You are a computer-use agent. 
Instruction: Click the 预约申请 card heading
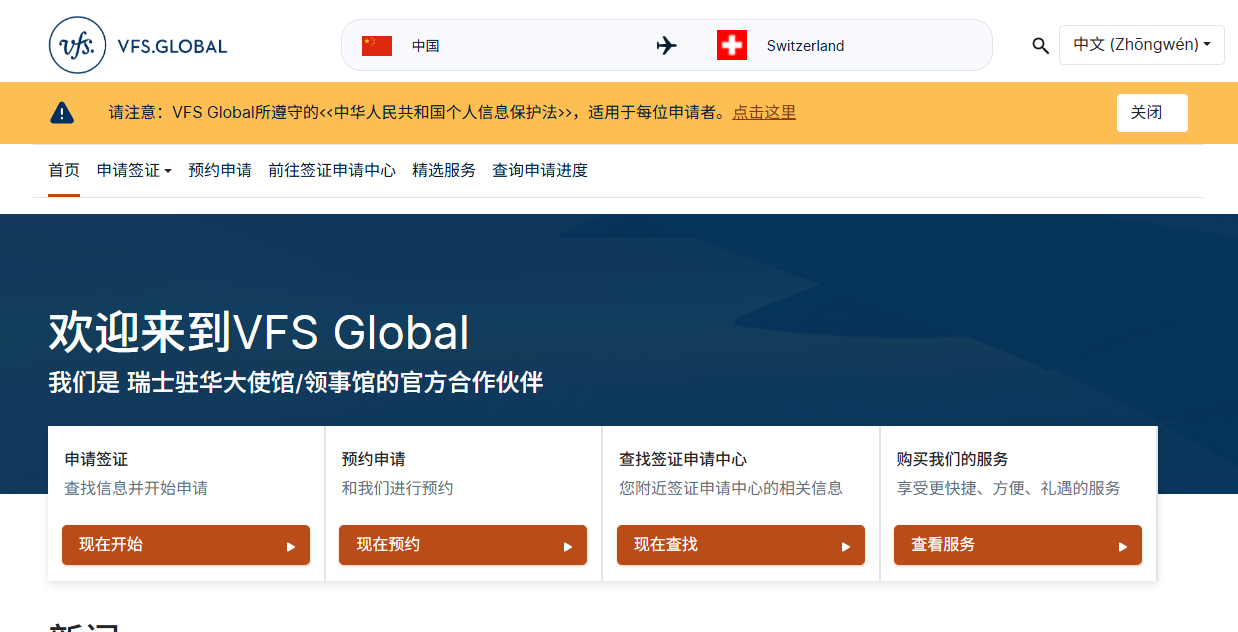(373, 459)
